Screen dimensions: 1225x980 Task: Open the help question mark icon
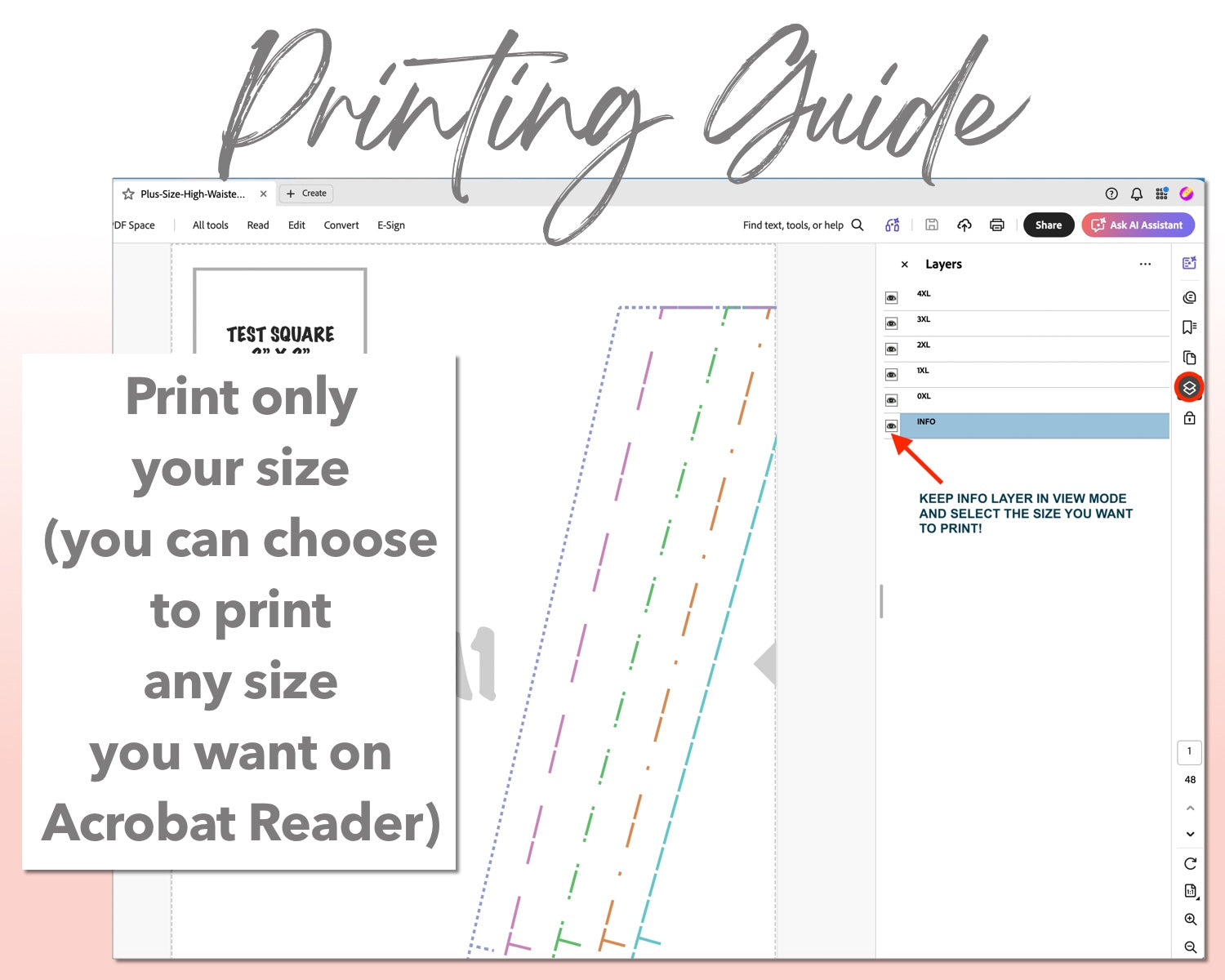[x=1111, y=194]
